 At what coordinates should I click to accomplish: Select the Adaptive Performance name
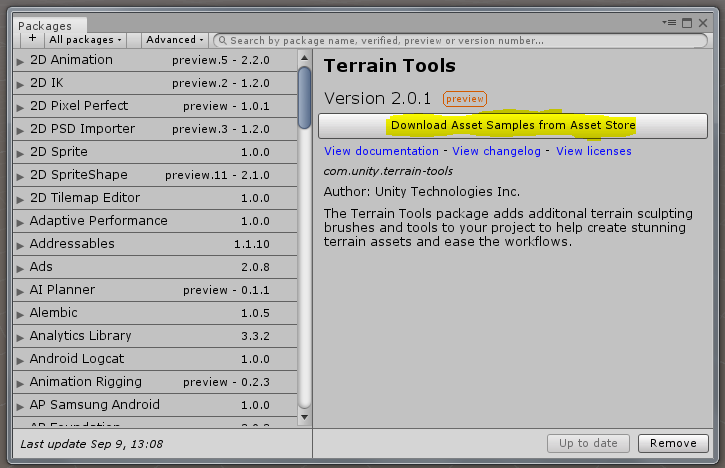98,221
